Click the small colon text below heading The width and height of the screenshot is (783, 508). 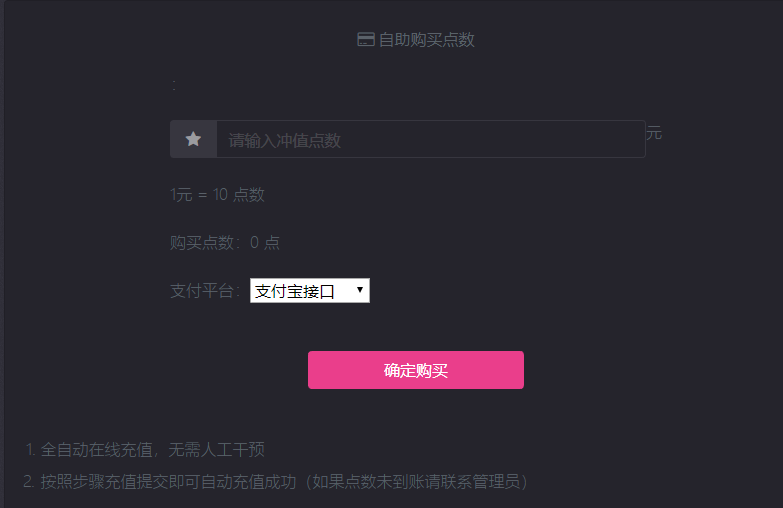(174, 85)
